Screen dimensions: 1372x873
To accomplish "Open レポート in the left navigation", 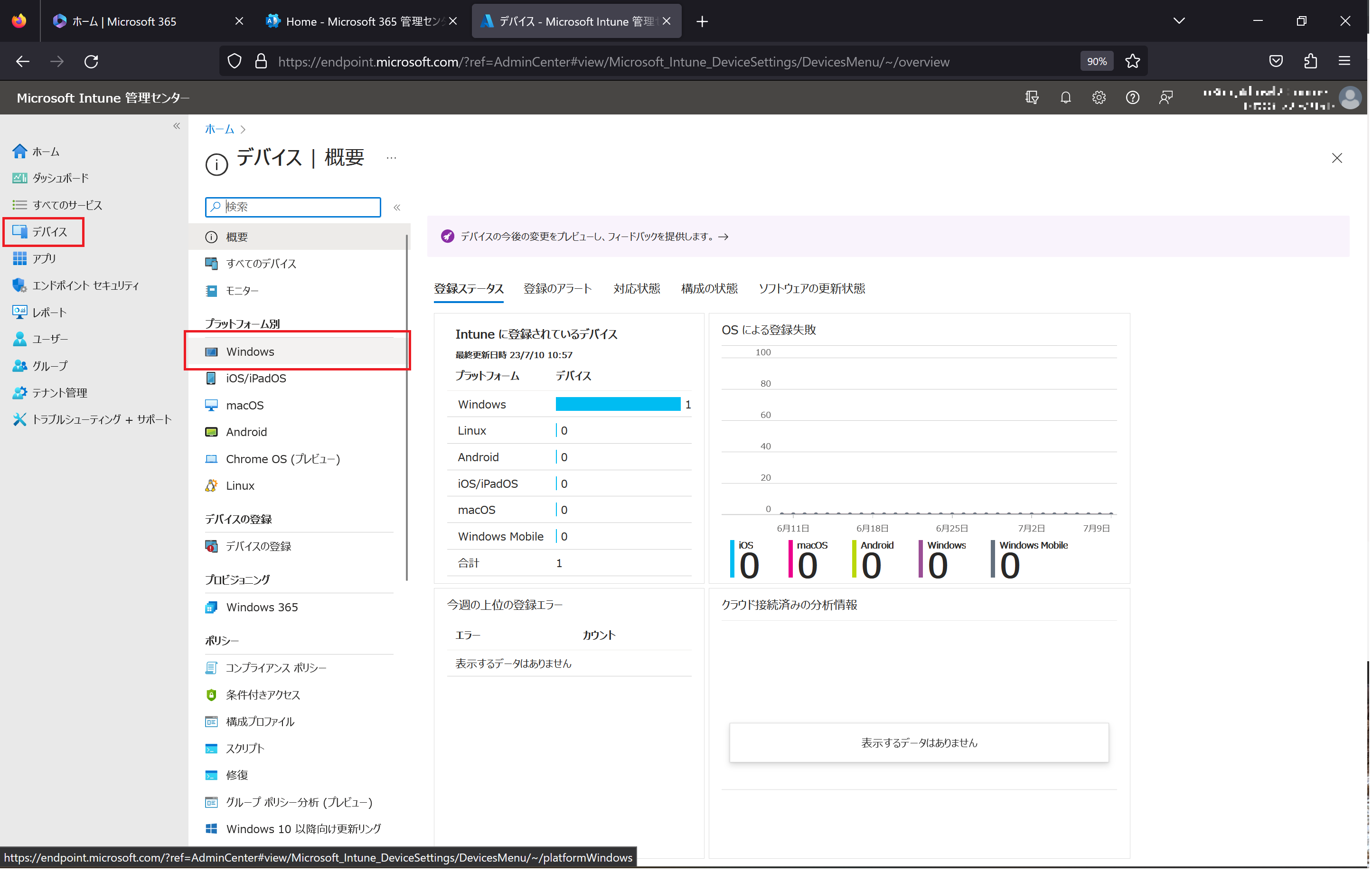I will [39, 313].
